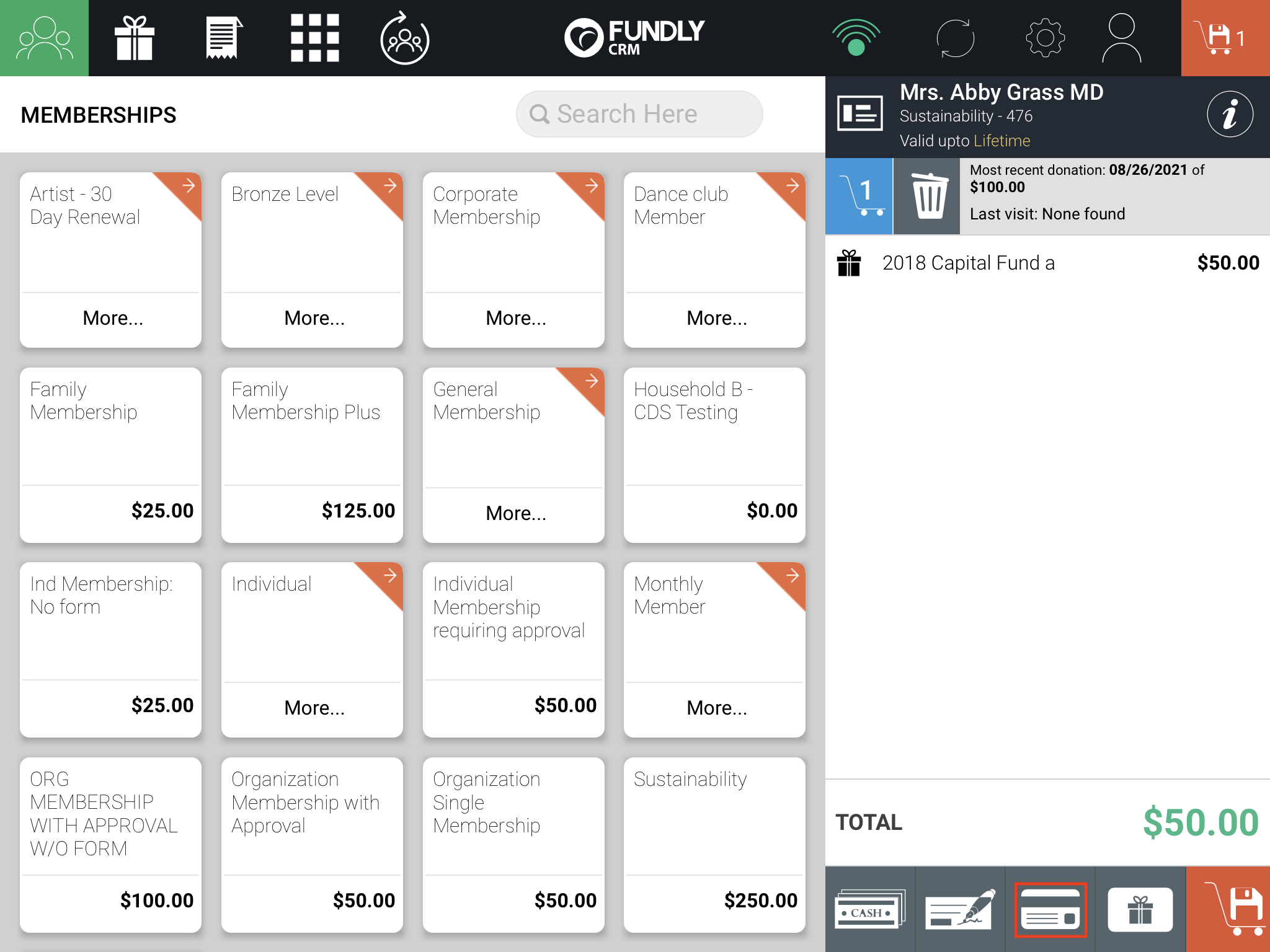This screenshot has width=1270, height=952.
Task: Open the donations gift icon in top bar
Action: (135, 38)
